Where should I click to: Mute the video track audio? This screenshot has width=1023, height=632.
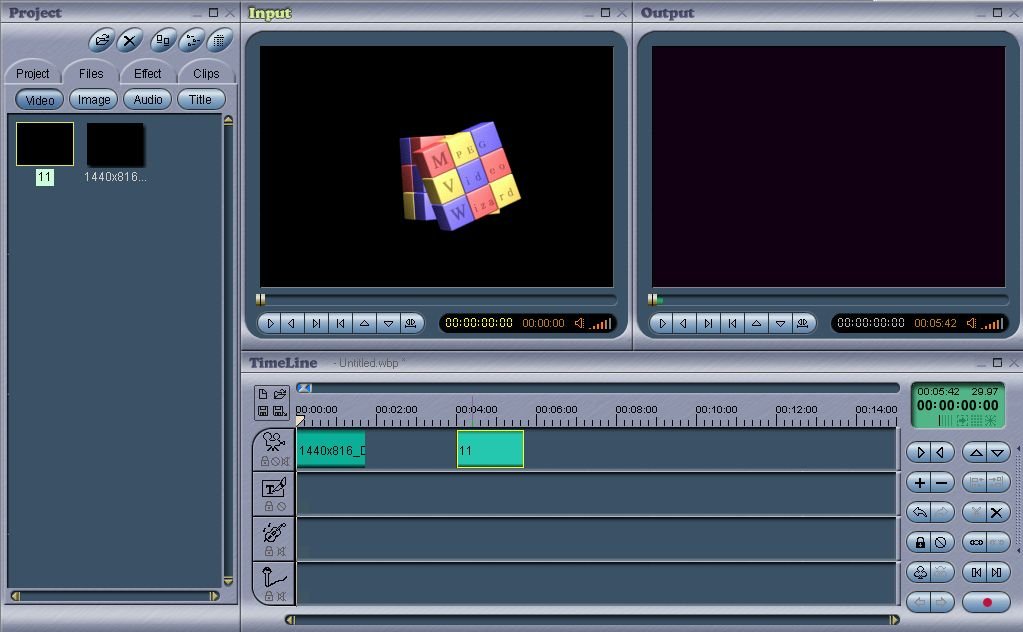pyautogui.click(x=284, y=461)
